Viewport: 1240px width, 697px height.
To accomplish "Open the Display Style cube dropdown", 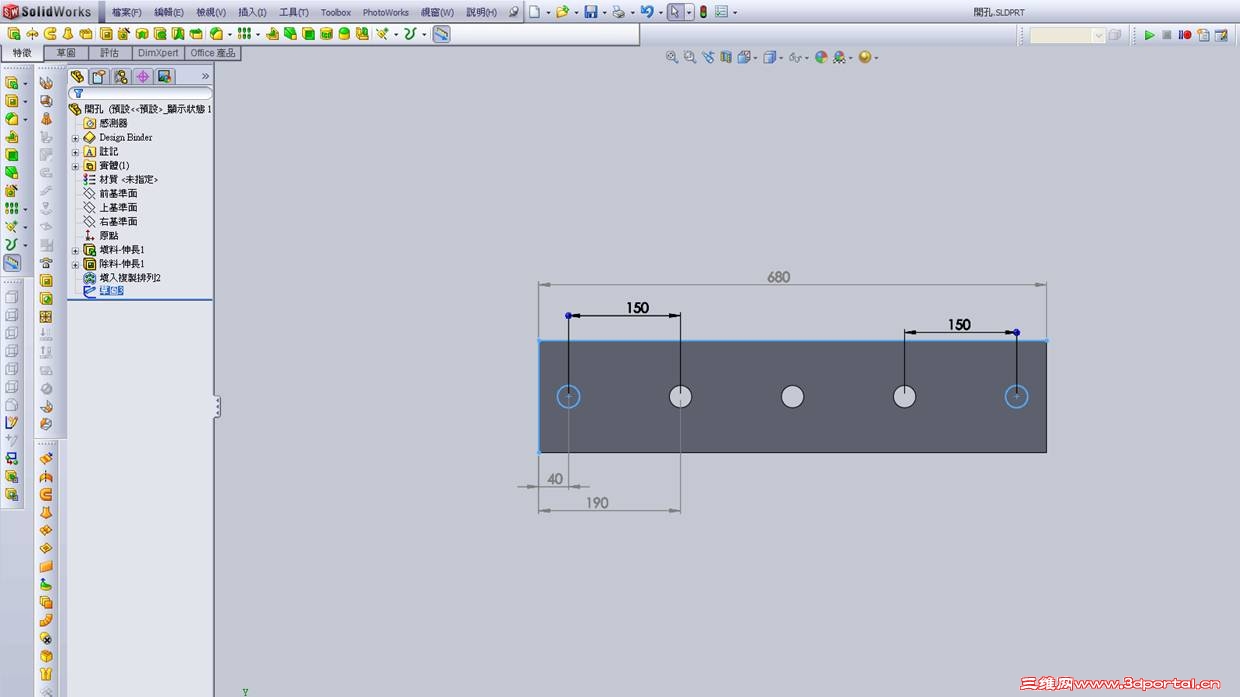I will click(773, 57).
